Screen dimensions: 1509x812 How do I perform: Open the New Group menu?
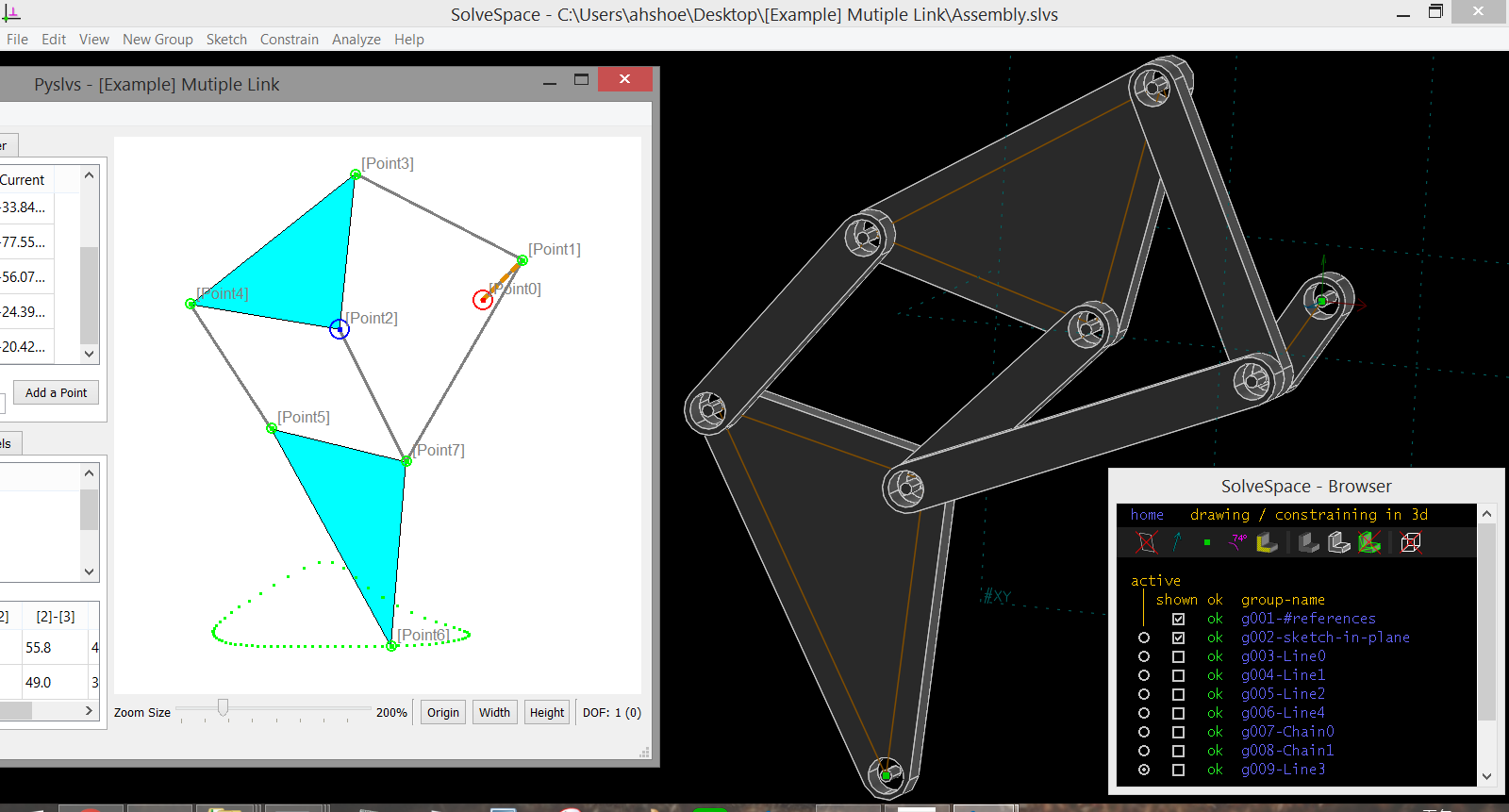click(x=158, y=40)
